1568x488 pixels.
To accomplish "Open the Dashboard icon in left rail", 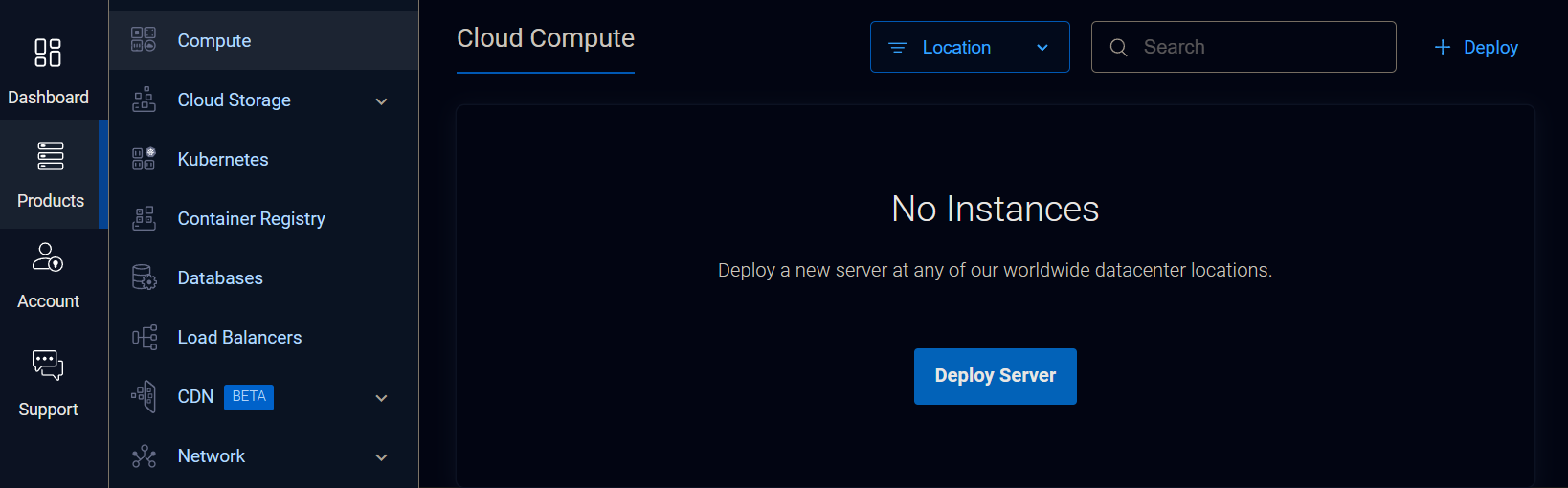I will 48,53.
